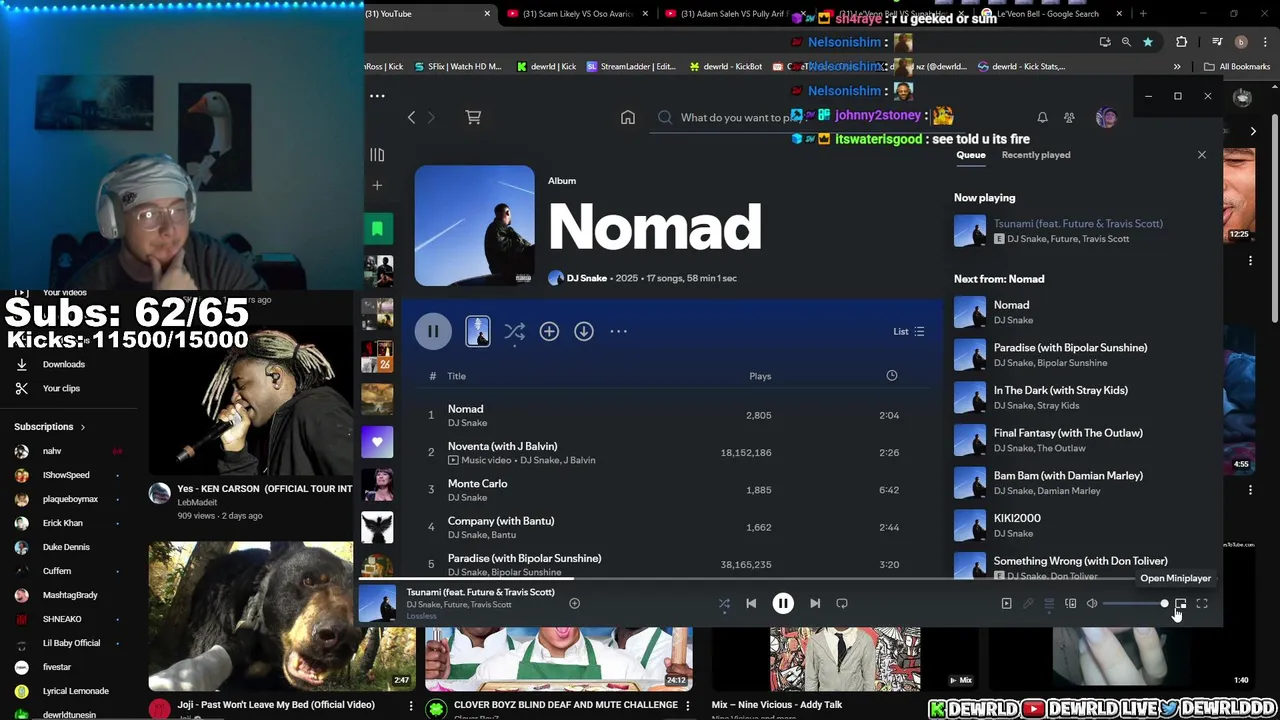The image size is (1280, 720).
Task: Open the Spotify cart icon
Action: [x=473, y=117]
